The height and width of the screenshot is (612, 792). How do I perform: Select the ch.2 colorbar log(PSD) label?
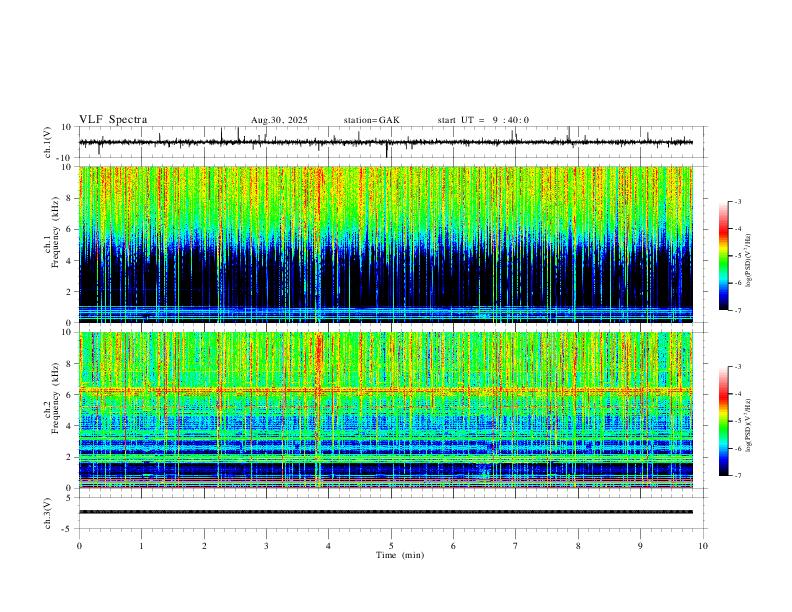pyautogui.click(x=749, y=425)
